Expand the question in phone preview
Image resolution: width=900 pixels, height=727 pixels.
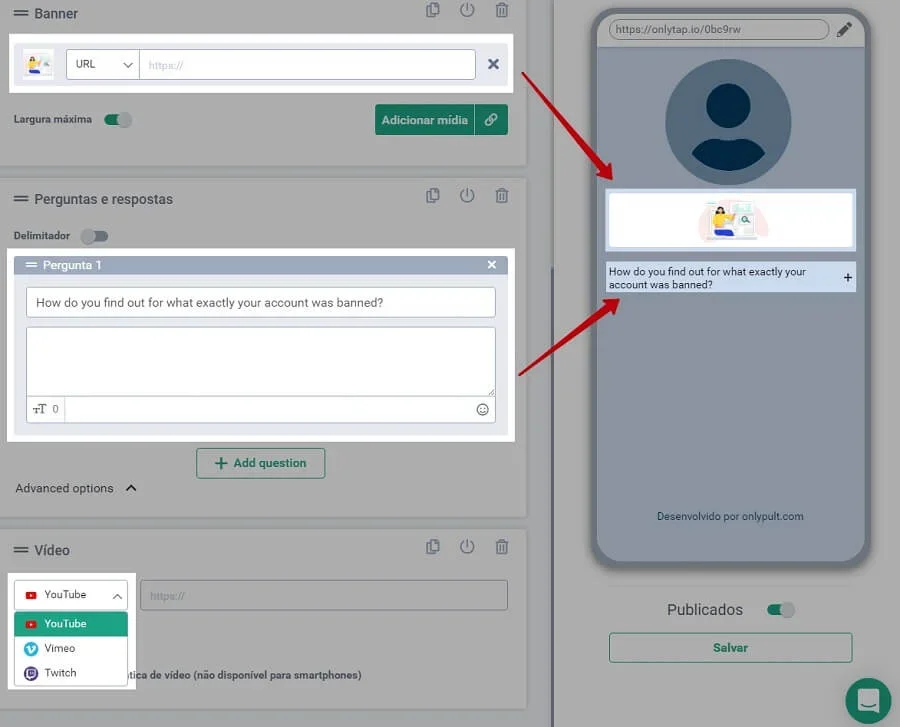pyautogui.click(x=848, y=278)
